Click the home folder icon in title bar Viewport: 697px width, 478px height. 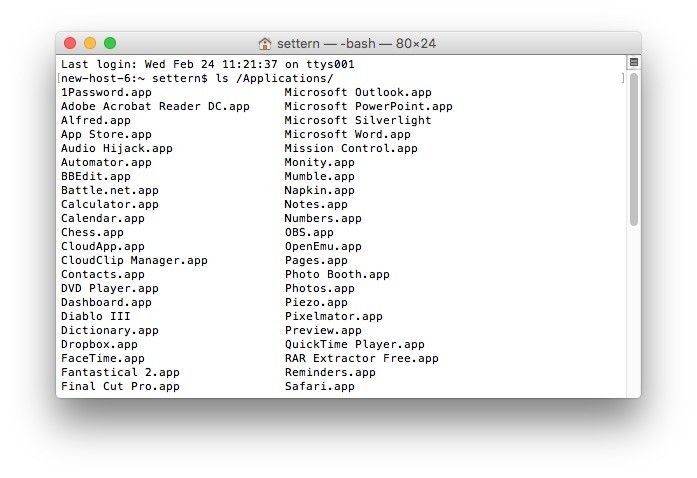tap(265, 44)
